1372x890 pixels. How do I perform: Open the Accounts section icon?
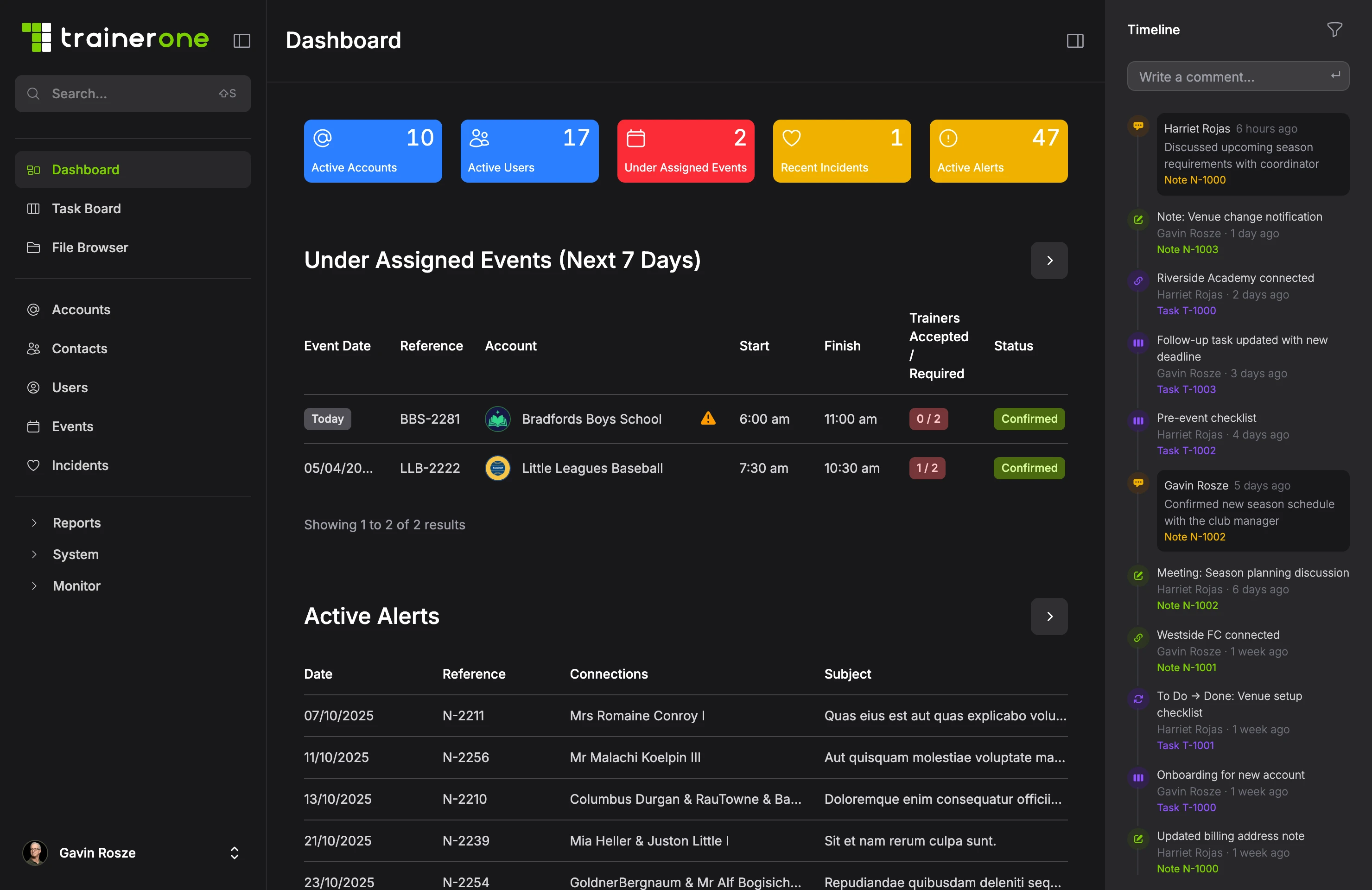coord(34,310)
